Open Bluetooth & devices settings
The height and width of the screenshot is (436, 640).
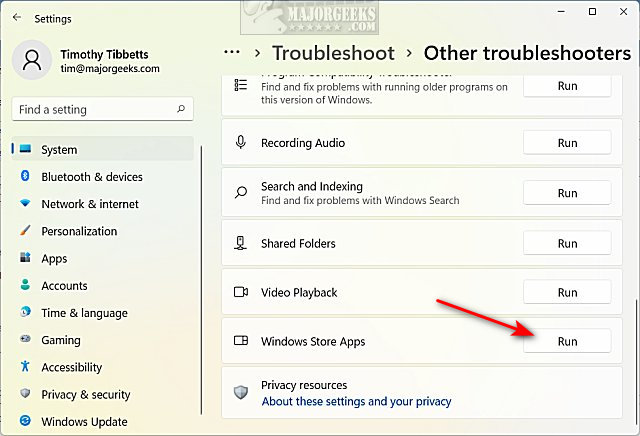pos(103,176)
